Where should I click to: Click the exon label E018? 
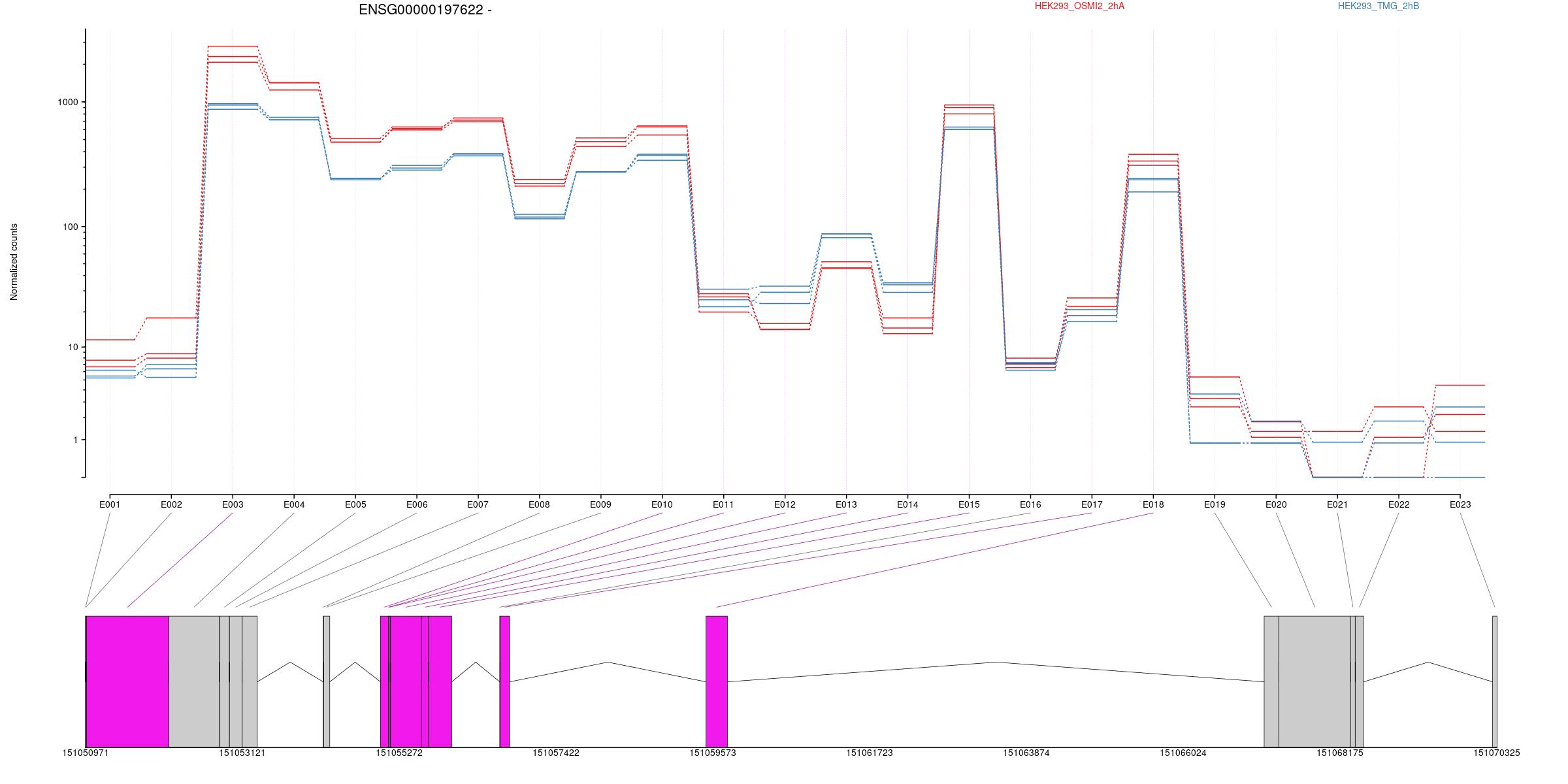(1153, 504)
